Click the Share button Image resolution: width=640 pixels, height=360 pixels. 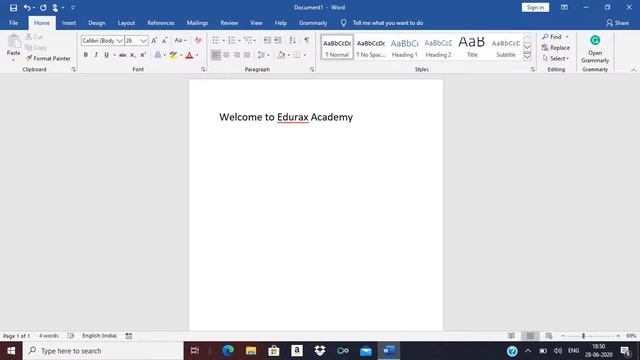(x=617, y=23)
